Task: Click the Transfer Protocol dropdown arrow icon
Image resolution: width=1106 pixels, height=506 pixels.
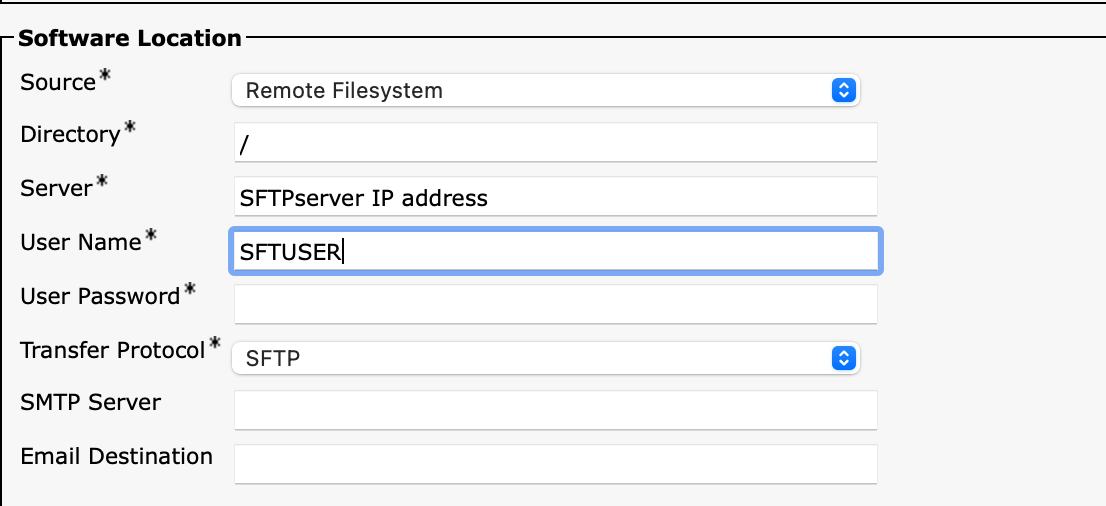Action: [x=844, y=357]
